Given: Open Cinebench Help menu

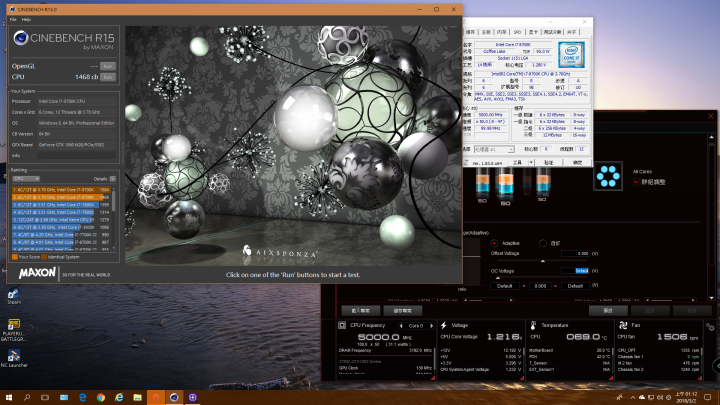Looking at the screenshot, I should tap(26, 19).
